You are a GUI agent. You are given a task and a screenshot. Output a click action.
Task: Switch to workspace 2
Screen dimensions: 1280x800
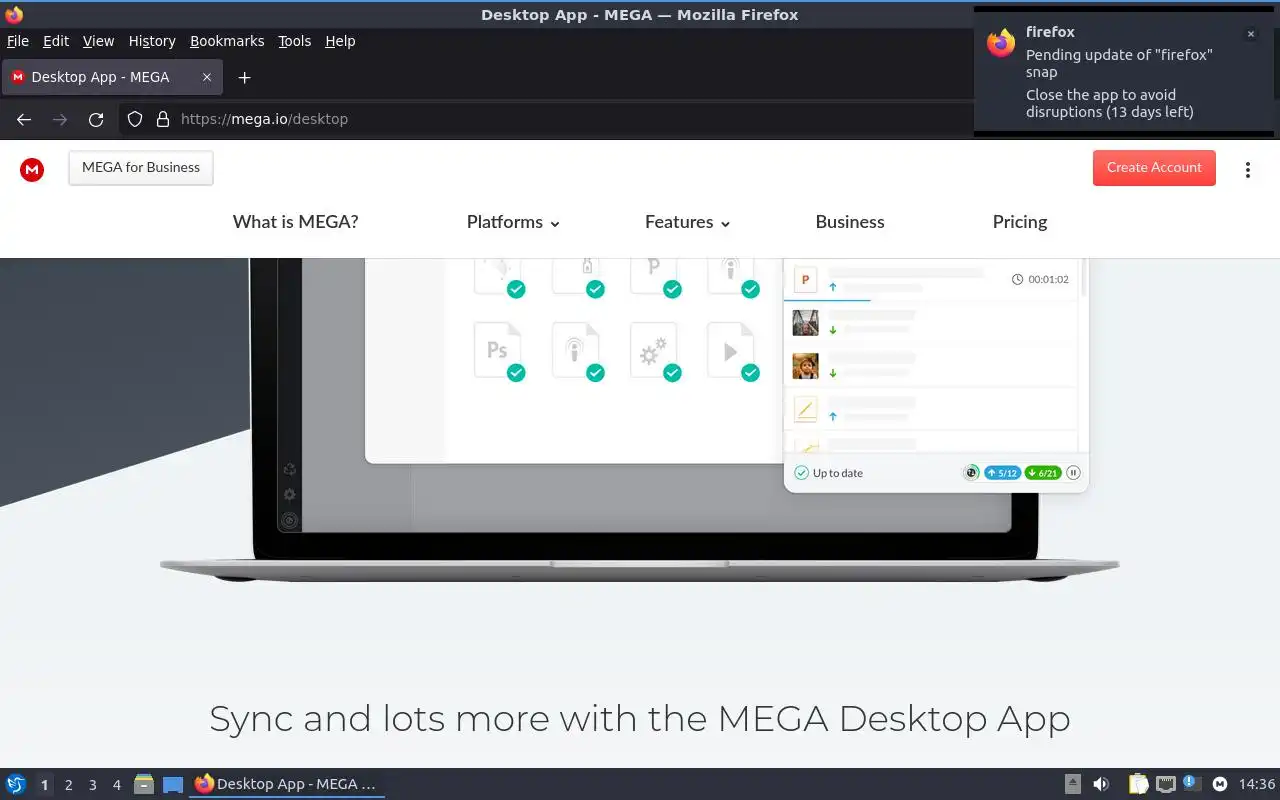pyautogui.click(x=68, y=785)
